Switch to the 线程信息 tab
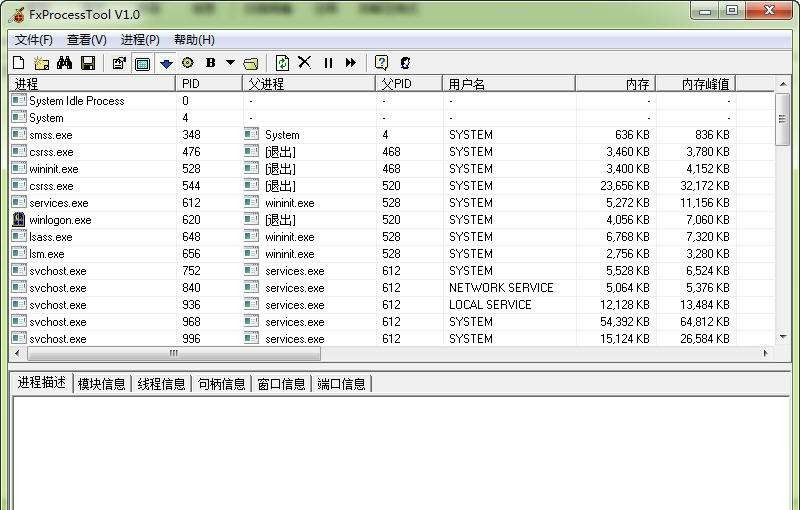Viewport: 800px width, 510px height. click(161, 384)
